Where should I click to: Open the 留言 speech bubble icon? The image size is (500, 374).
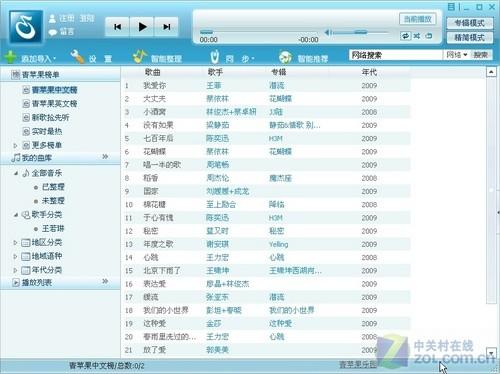53,32
